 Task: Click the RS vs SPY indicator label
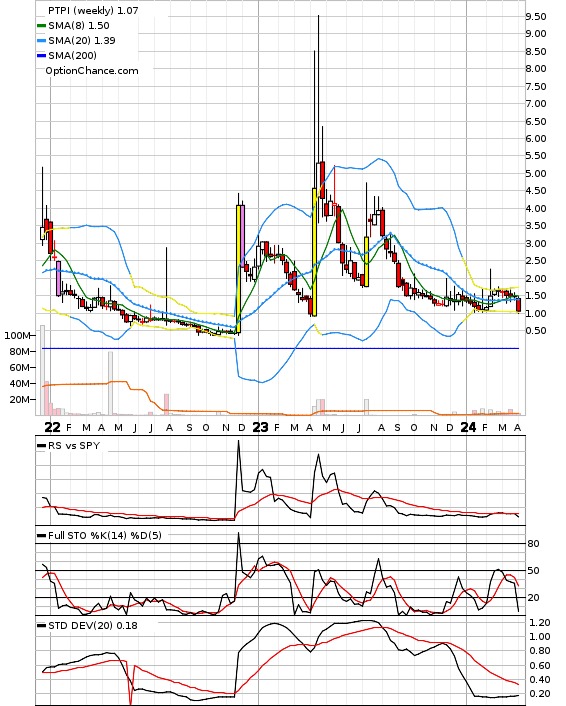pyautogui.click(x=74, y=446)
